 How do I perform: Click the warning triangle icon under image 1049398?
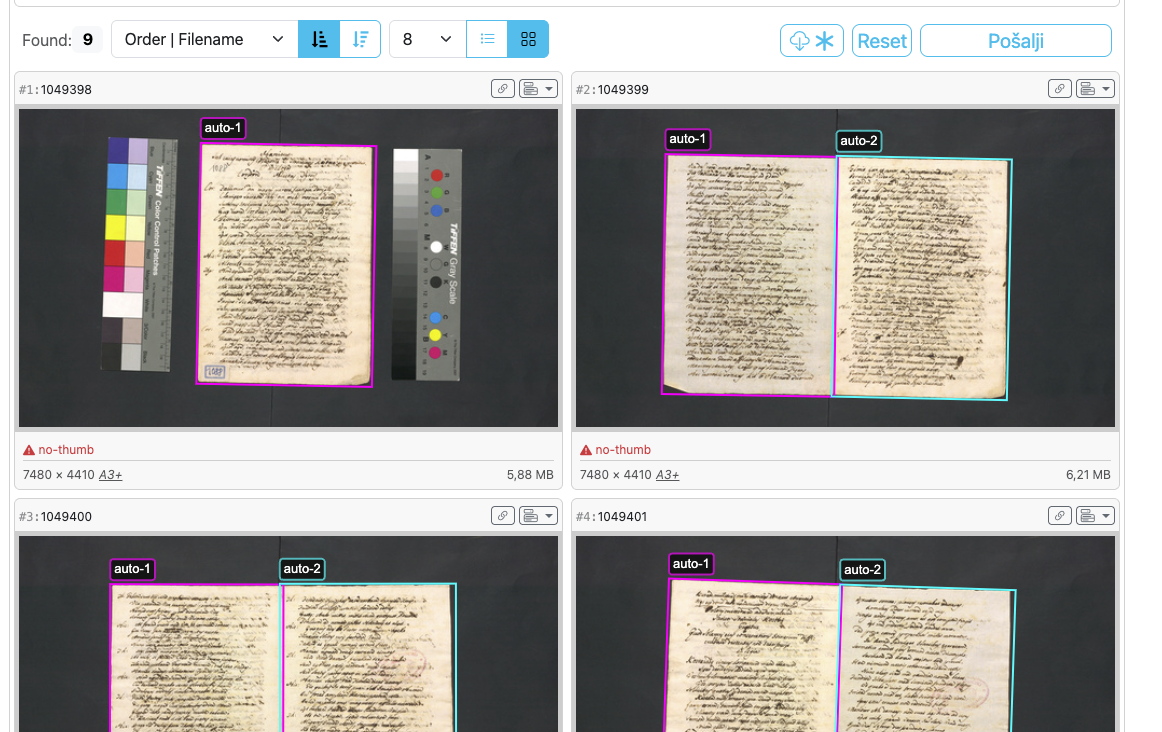click(x=29, y=450)
